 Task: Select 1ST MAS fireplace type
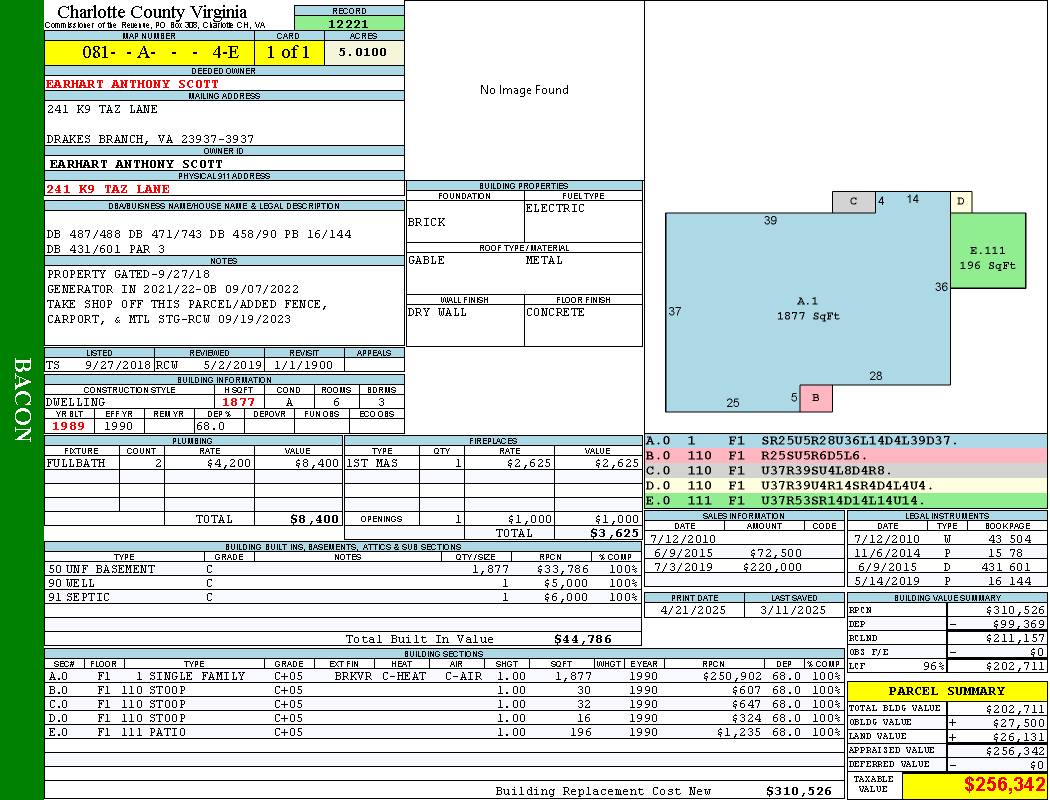(372, 463)
